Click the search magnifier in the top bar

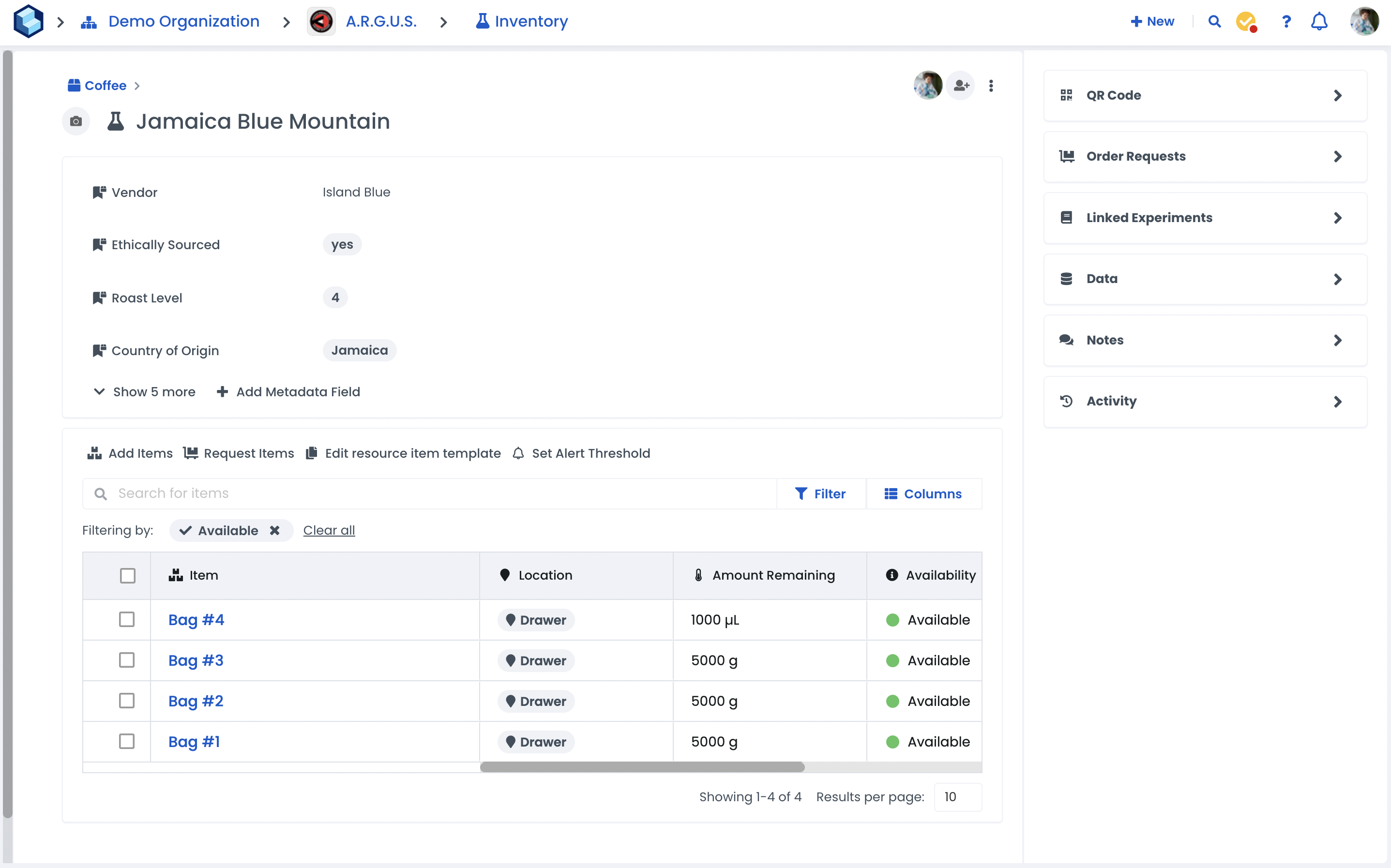tap(1214, 22)
